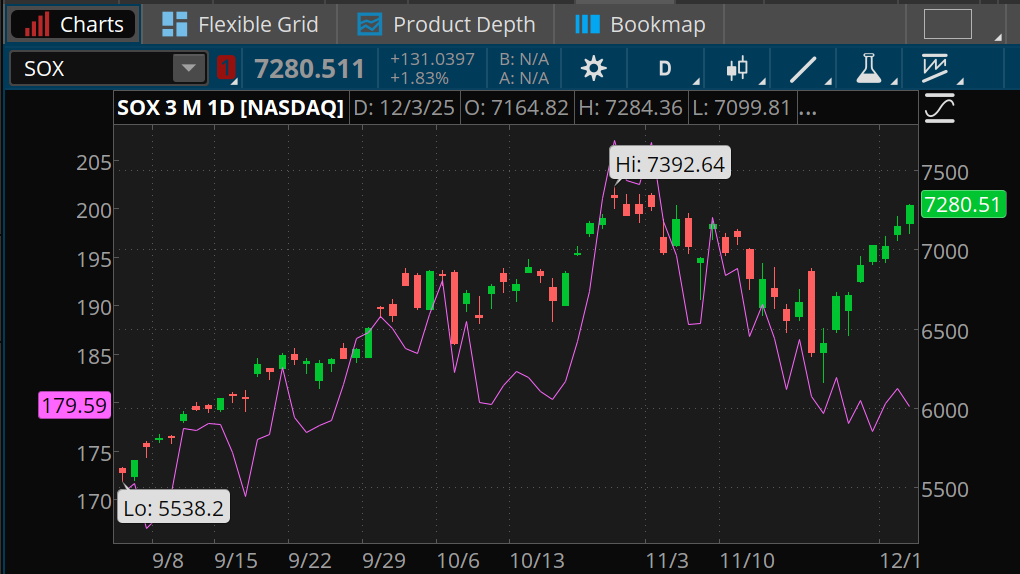Switch to the Bookmap tab
The width and height of the screenshot is (1020, 574).
[x=639, y=24]
